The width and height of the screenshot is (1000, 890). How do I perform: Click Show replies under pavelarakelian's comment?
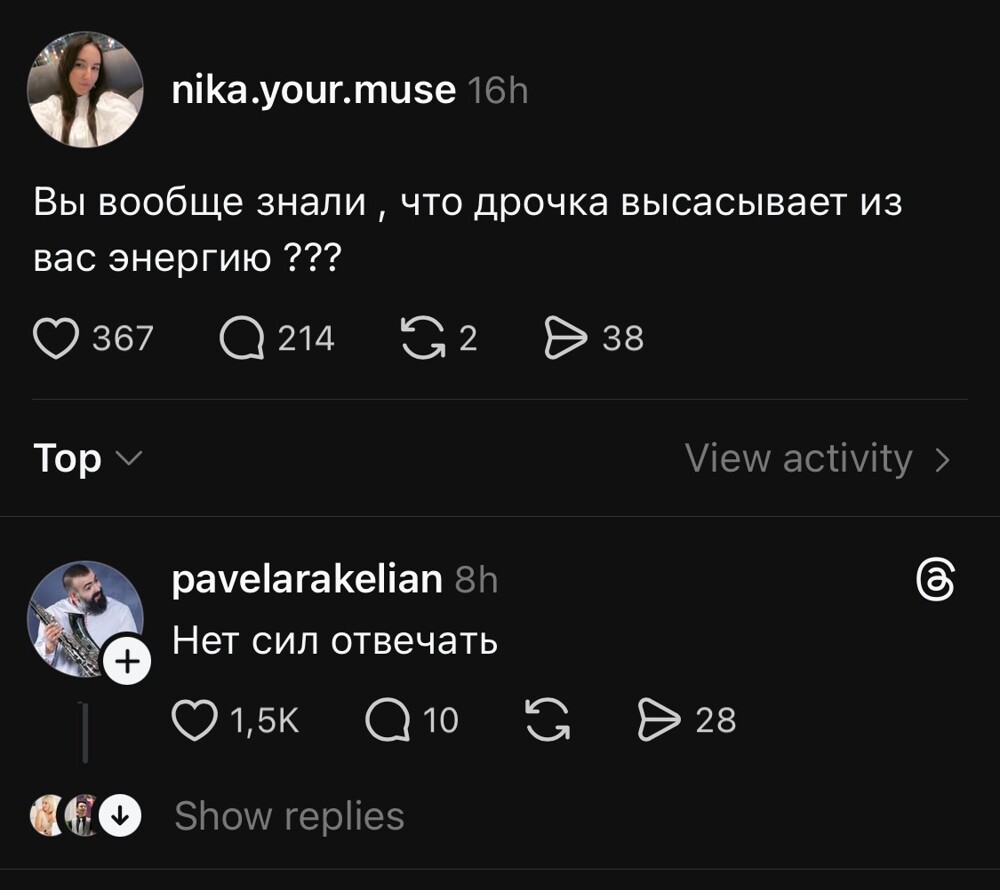(288, 816)
